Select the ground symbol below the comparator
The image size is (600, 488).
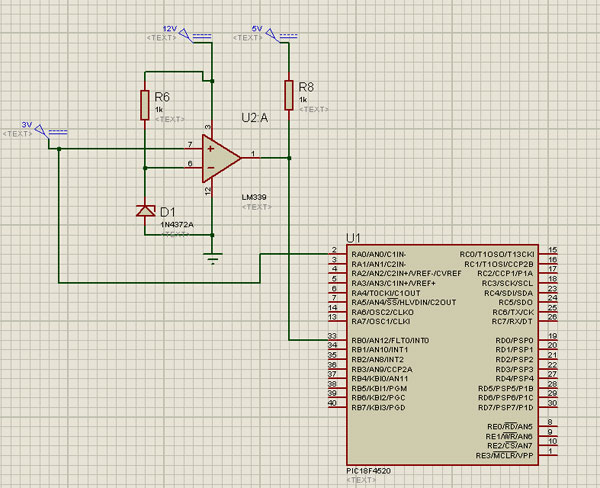[x=213, y=258]
